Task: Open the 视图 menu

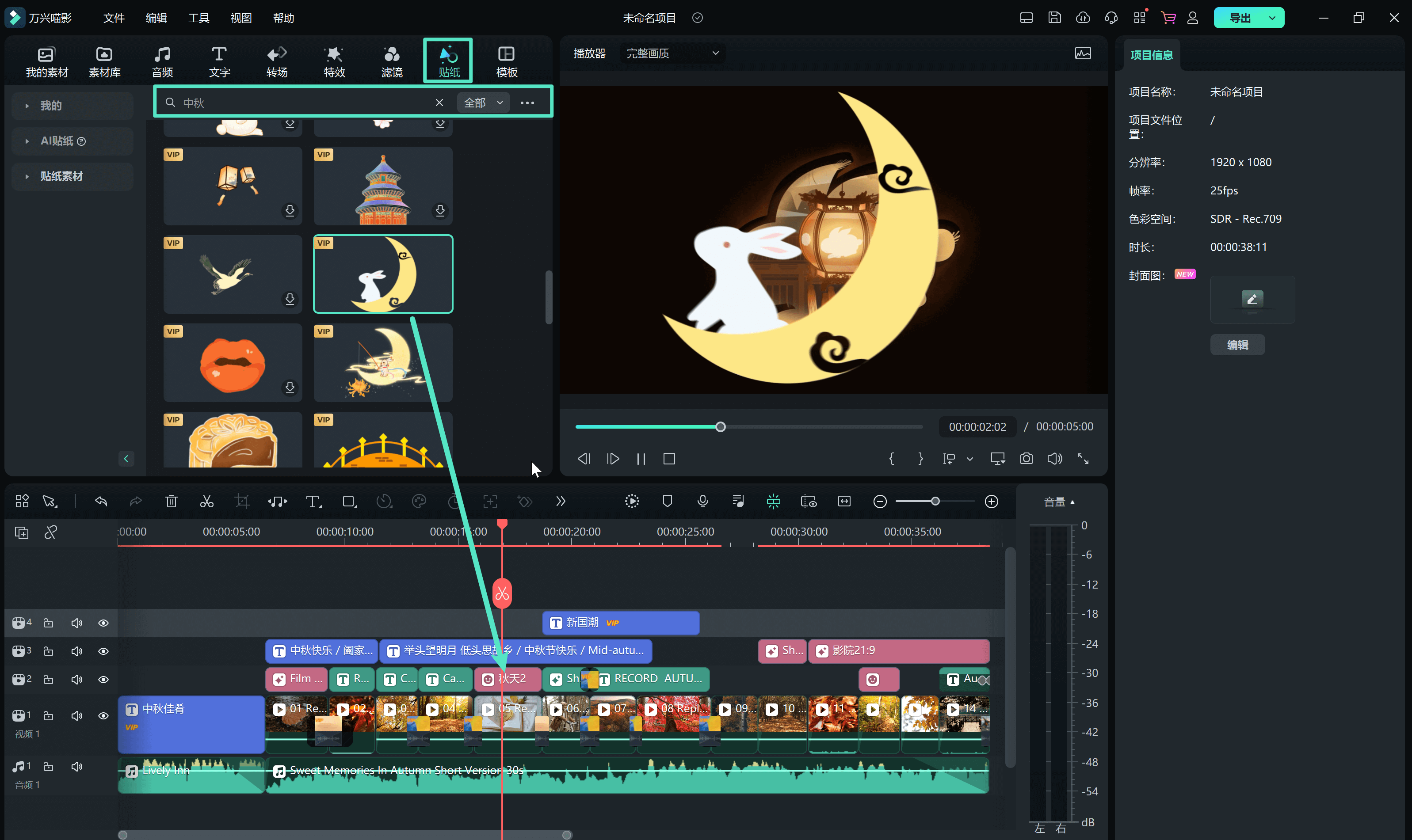Action: click(240, 18)
